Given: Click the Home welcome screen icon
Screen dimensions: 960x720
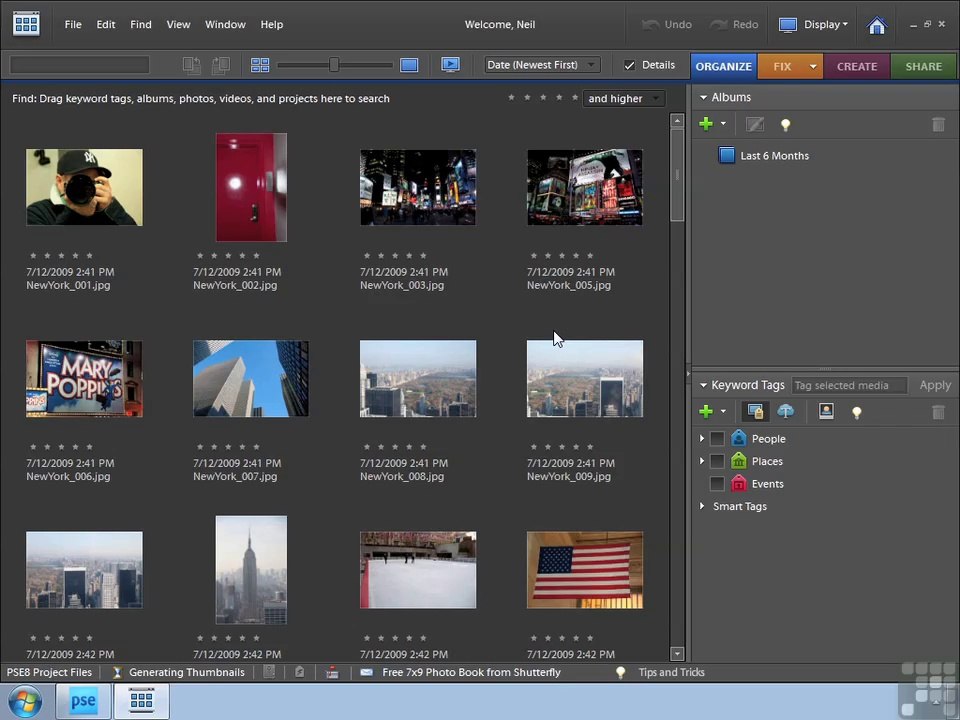Looking at the screenshot, I should [877, 25].
